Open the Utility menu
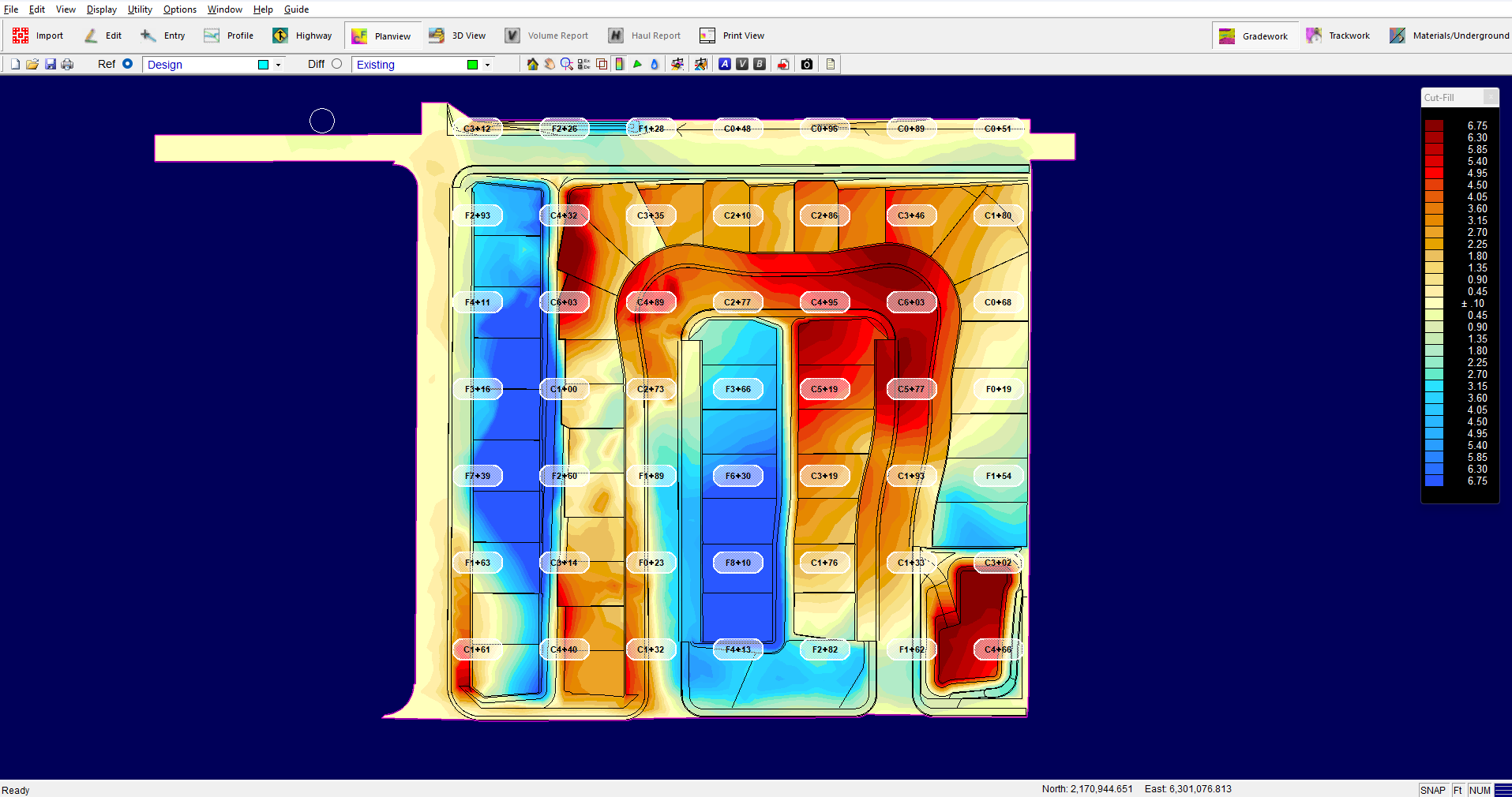 (x=140, y=9)
